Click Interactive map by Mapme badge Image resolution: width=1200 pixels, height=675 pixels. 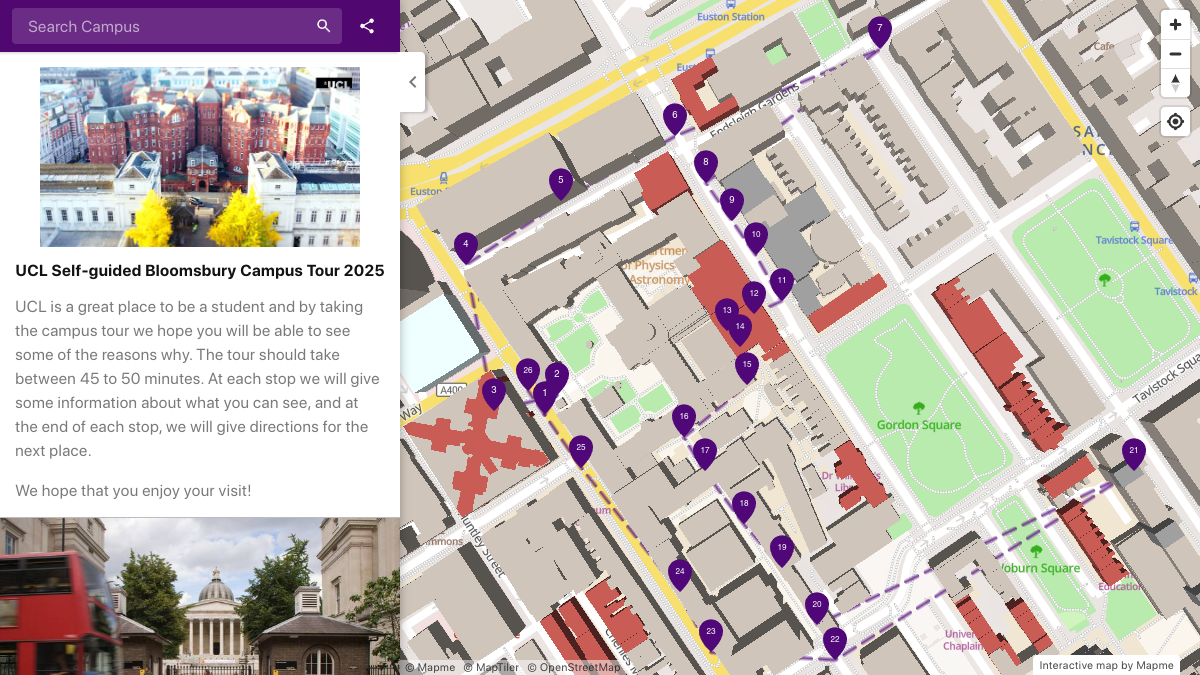coord(1106,665)
